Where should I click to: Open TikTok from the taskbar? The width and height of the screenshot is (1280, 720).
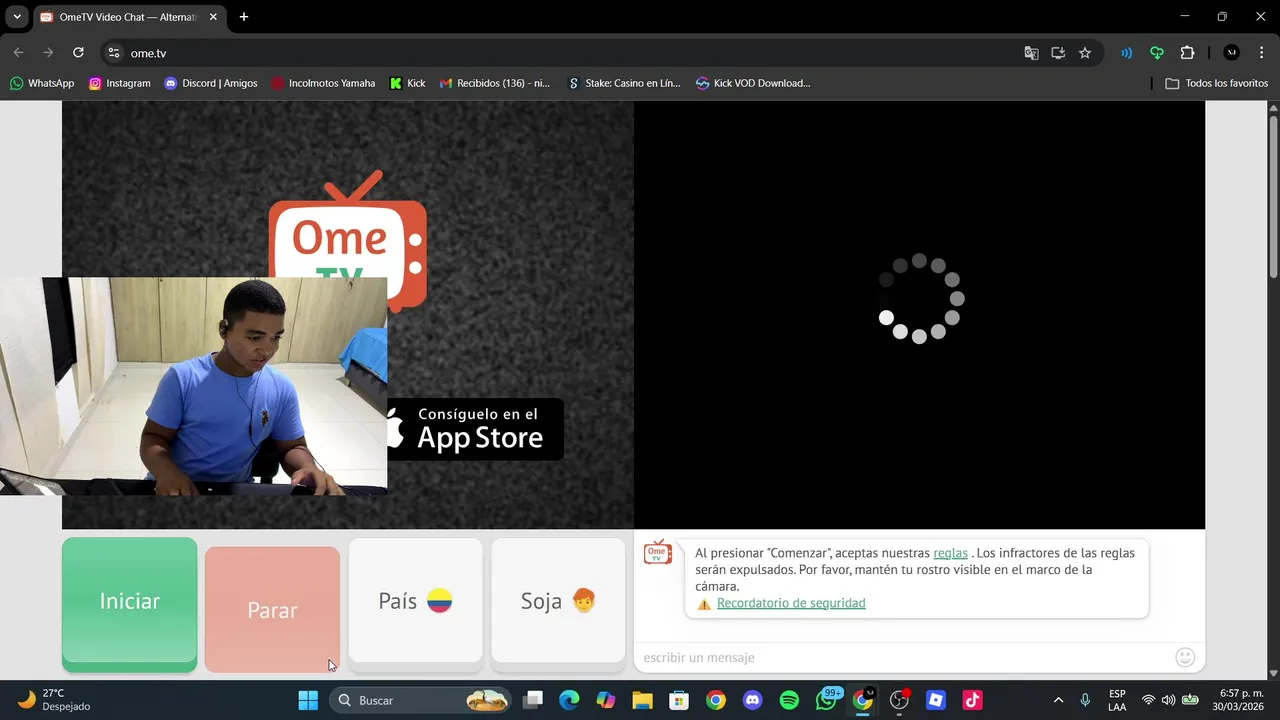tap(973, 700)
